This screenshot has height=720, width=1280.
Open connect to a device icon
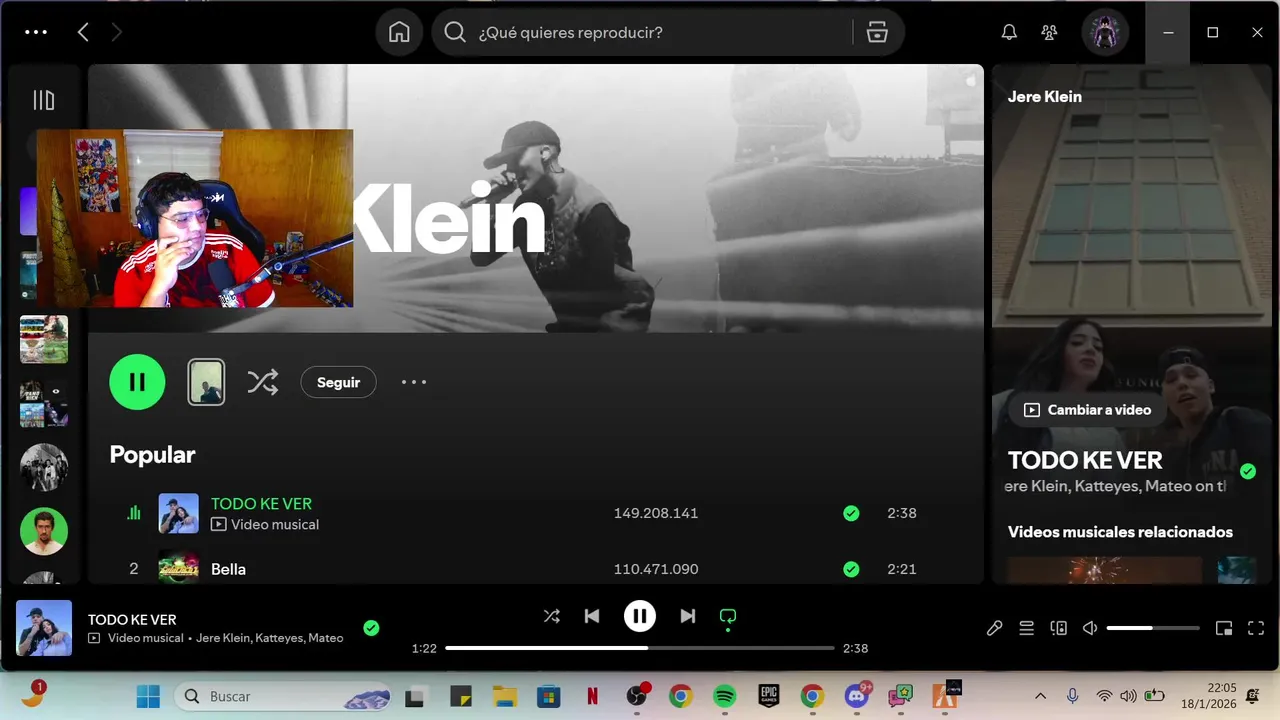(x=1059, y=628)
